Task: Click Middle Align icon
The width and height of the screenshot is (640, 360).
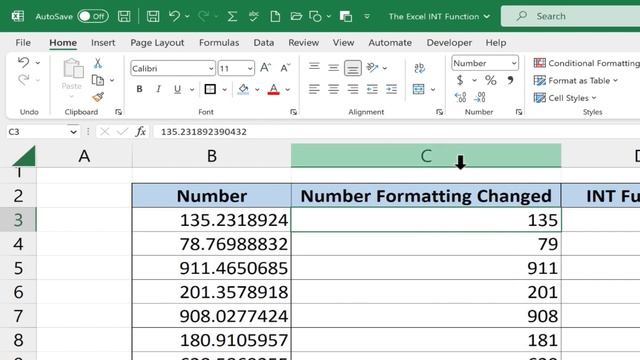Action: (333, 67)
